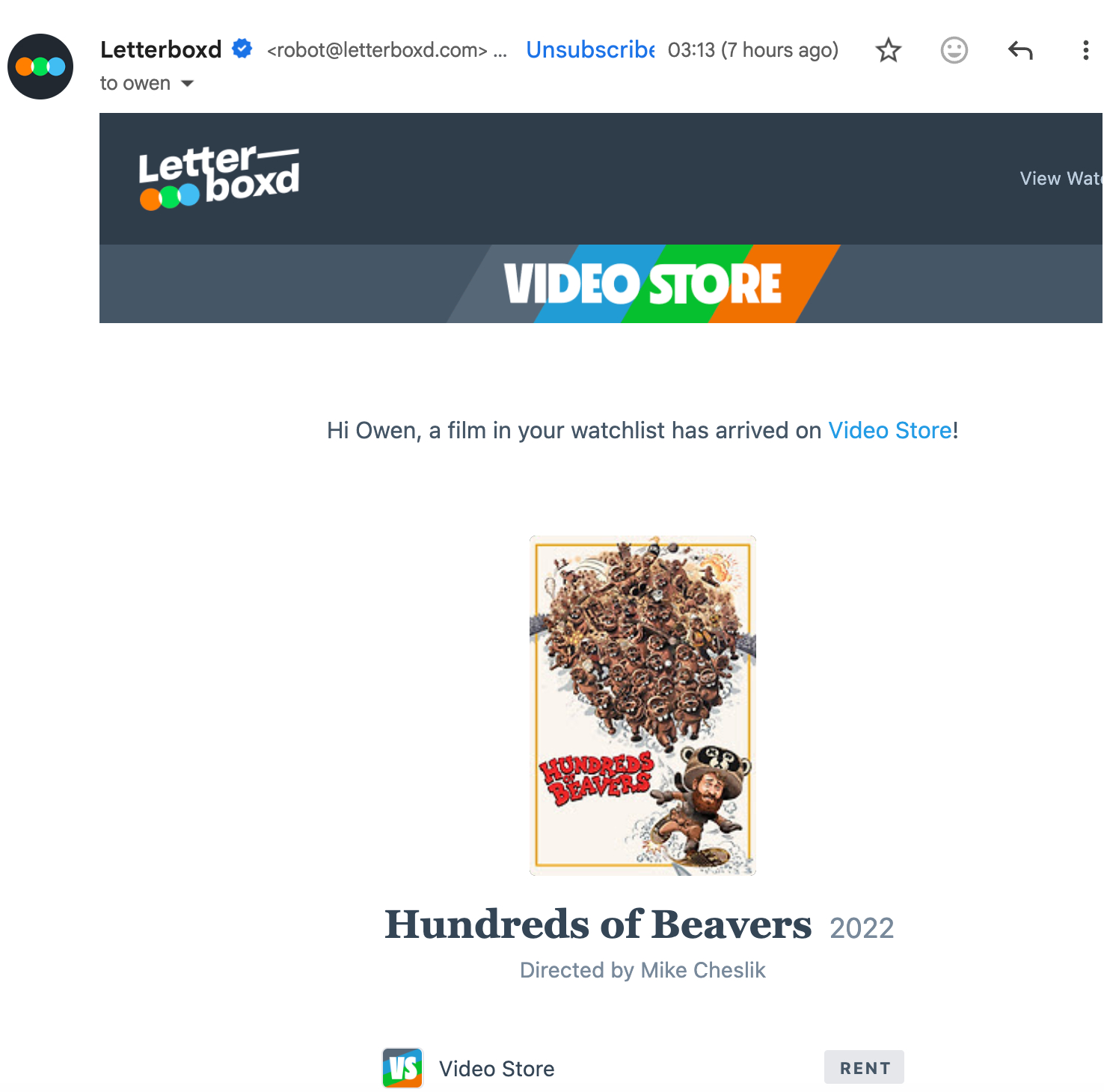
Task: Click the blue verified sender badge
Action: [x=242, y=49]
